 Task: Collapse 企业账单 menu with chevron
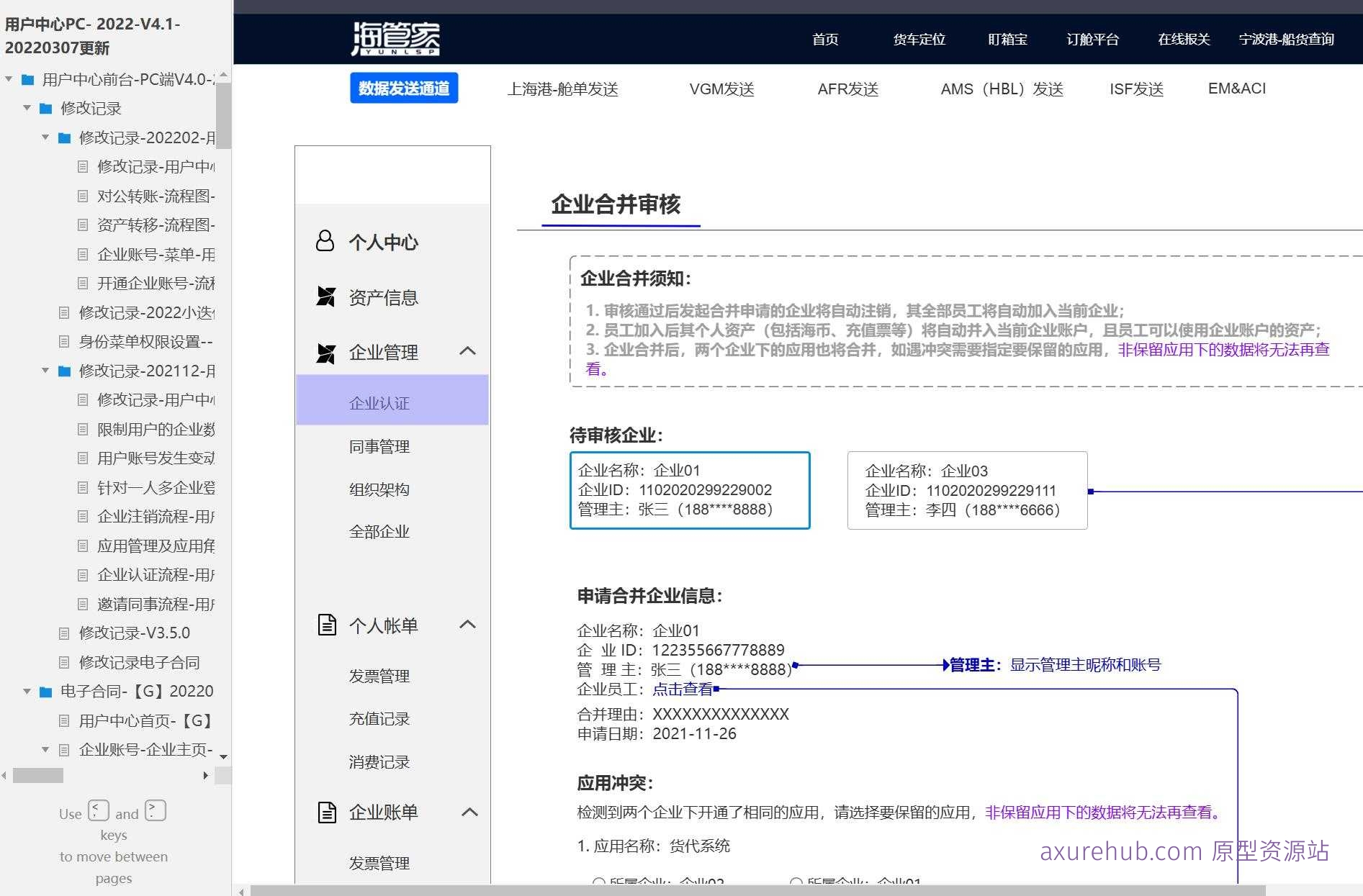[x=469, y=812]
